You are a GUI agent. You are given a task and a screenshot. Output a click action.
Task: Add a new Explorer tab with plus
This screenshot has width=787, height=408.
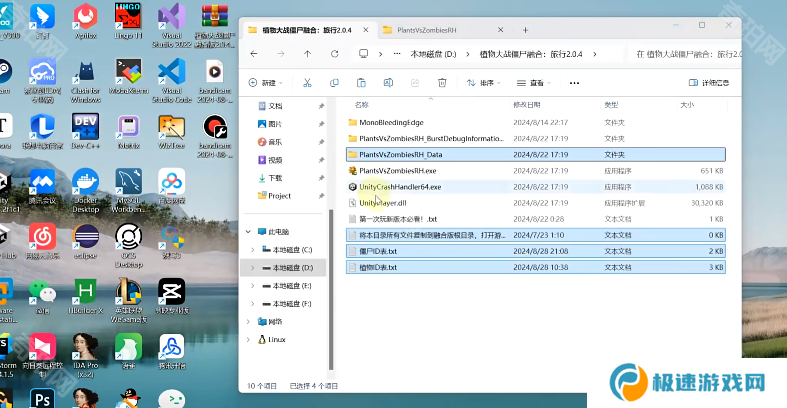pyautogui.click(x=525, y=30)
